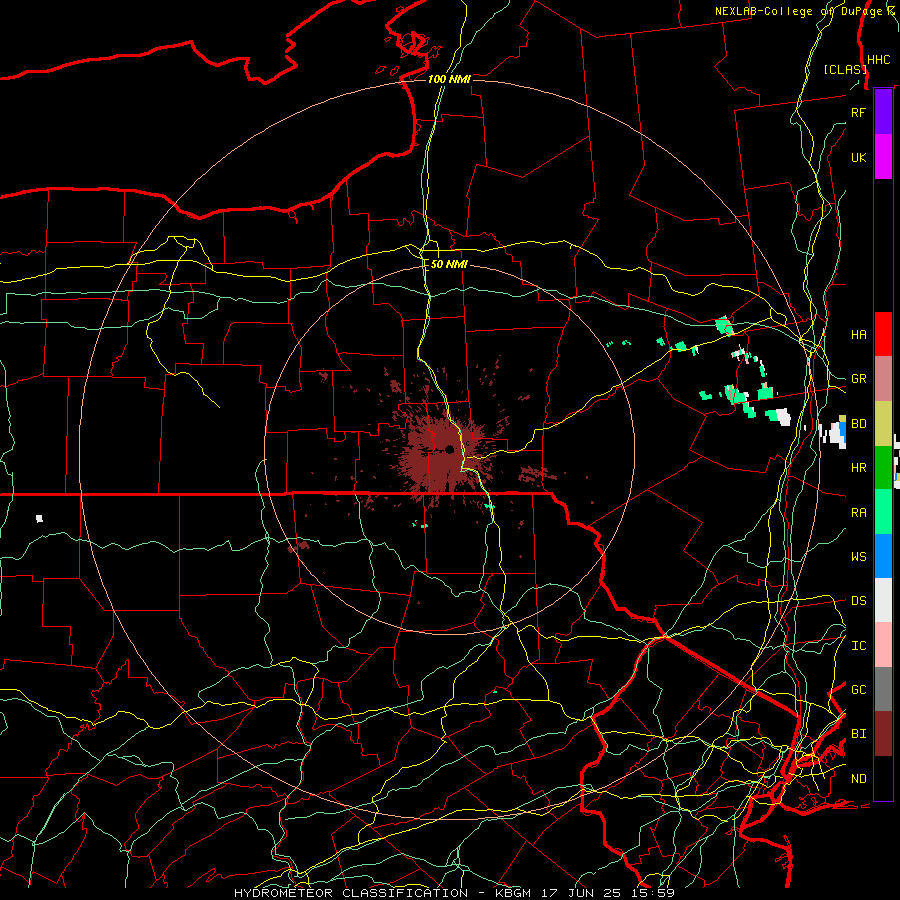Click the 'RF' legend label
The height and width of the screenshot is (900, 900).
coord(858,112)
